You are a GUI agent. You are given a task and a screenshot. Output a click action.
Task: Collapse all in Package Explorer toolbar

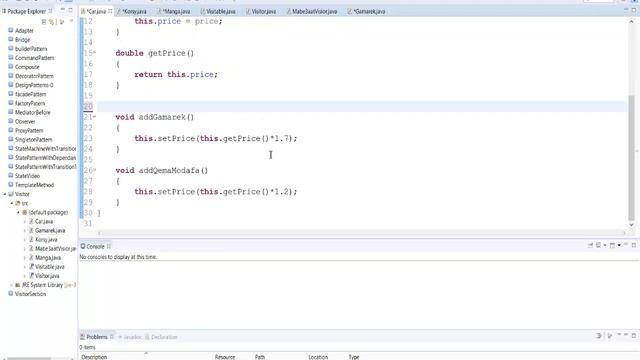[x=44, y=22]
